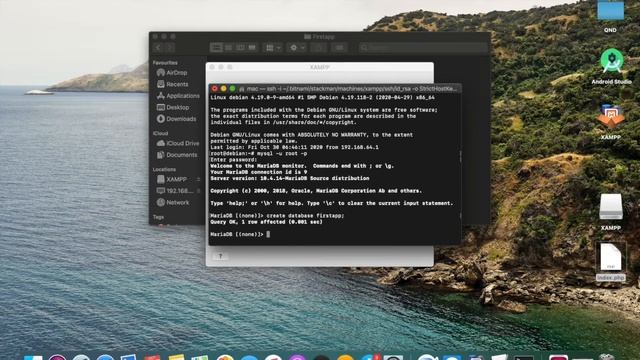Click 'Last login' line in Terminal
The image size is (640, 360).
[294, 147]
